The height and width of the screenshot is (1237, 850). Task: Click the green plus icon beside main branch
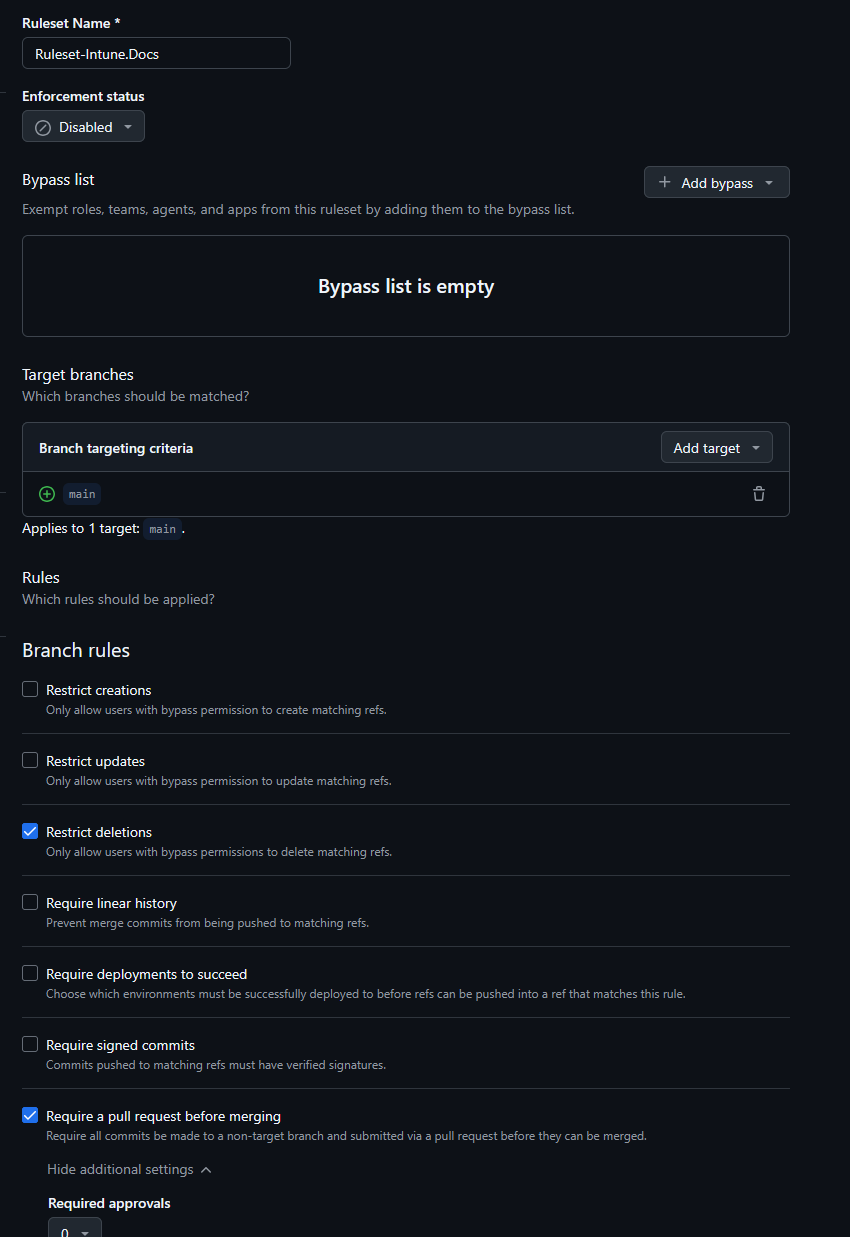pyautogui.click(x=46, y=493)
